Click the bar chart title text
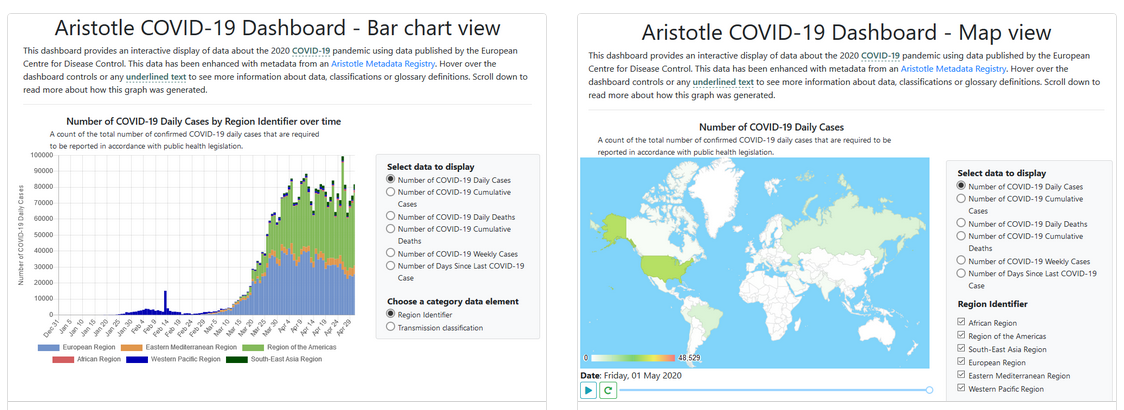This screenshot has width=1124, height=410. pyautogui.click(x=204, y=122)
